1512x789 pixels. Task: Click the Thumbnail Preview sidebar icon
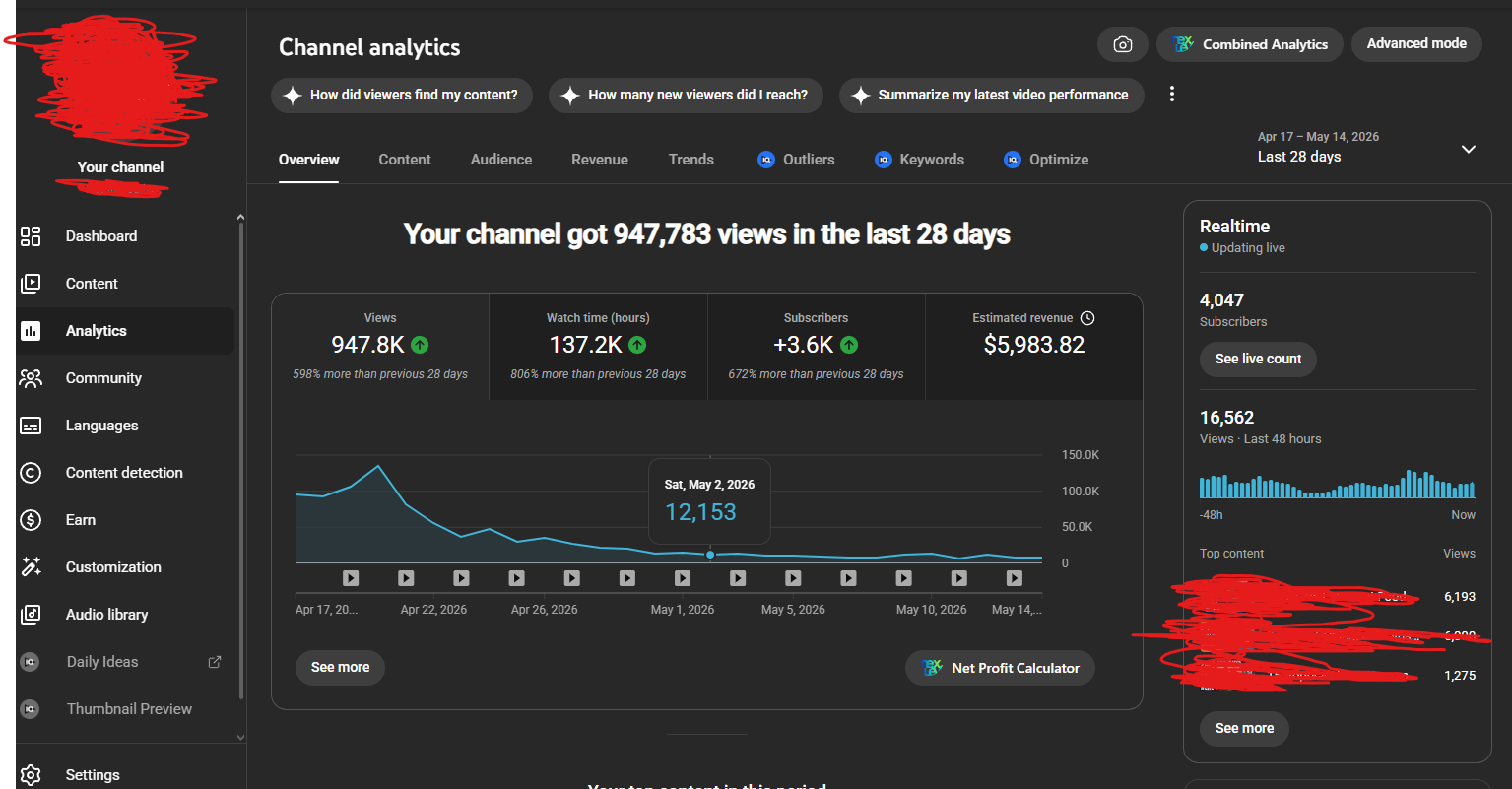(x=31, y=709)
